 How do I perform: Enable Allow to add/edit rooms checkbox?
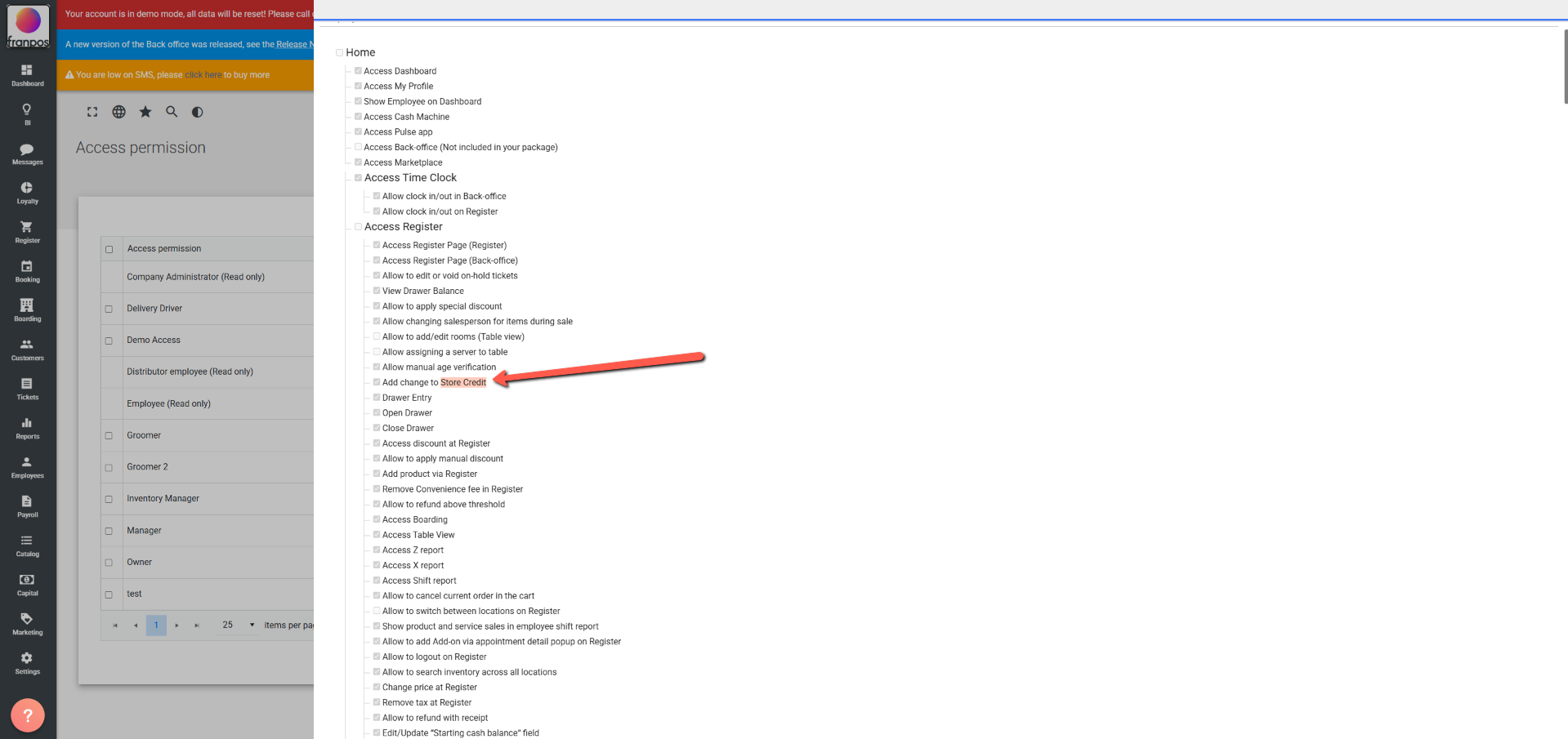coord(377,336)
